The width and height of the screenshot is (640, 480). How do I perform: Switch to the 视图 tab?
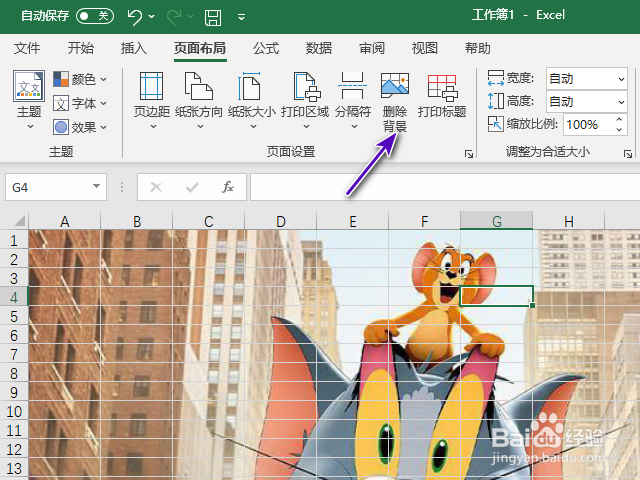coord(425,48)
